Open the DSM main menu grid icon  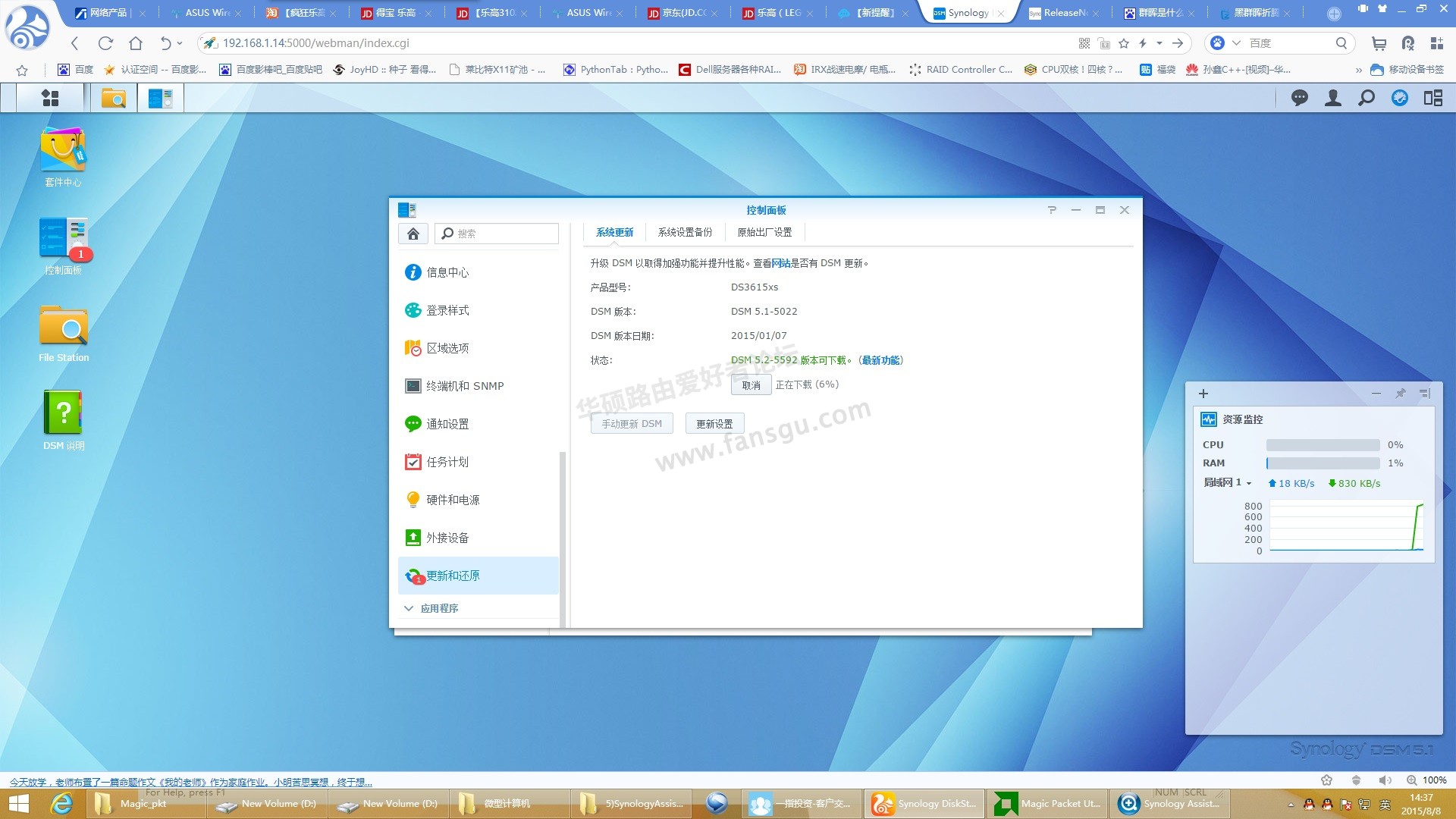[50, 98]
